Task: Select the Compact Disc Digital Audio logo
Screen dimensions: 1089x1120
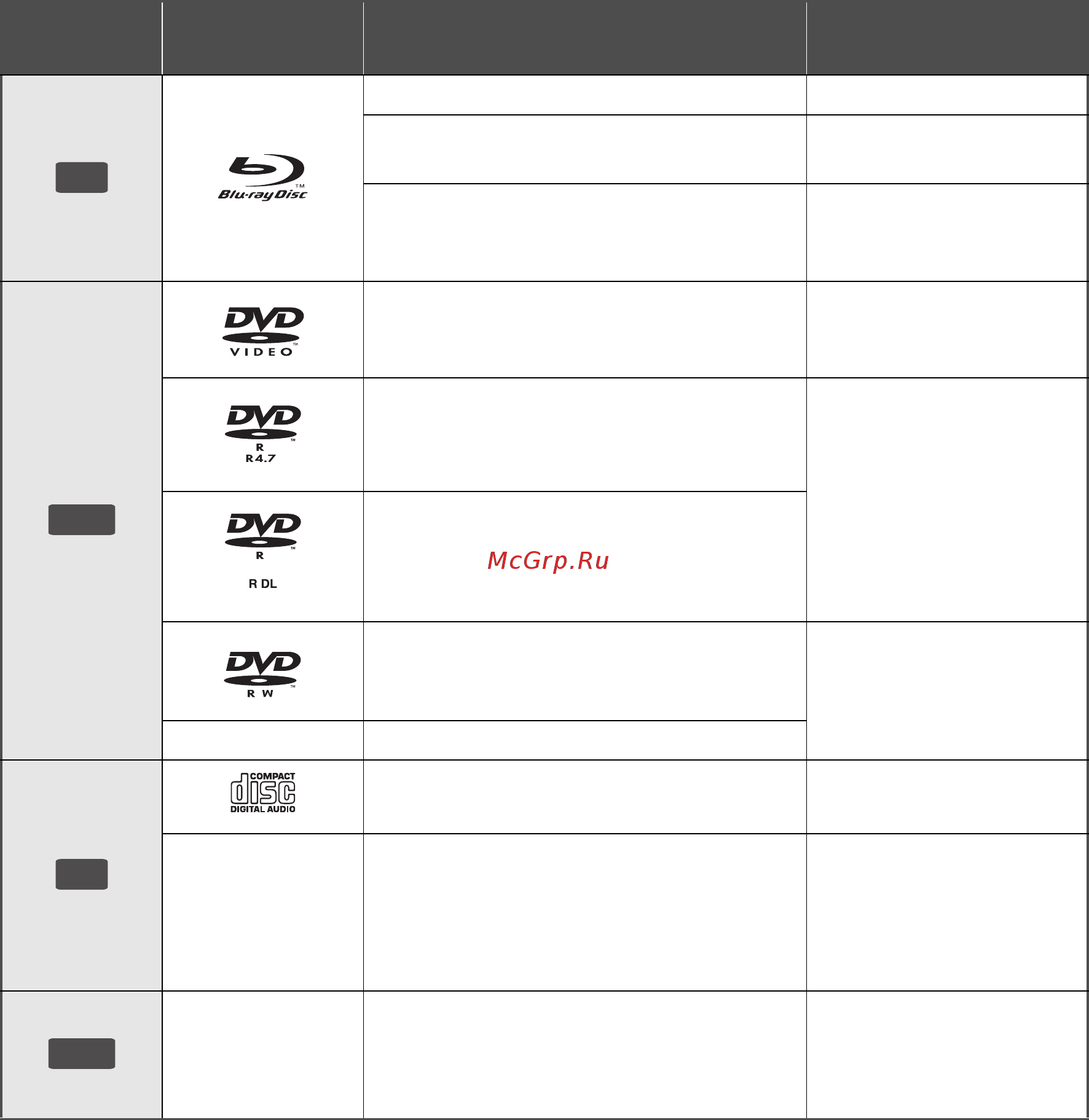Action: pos(262,793)
